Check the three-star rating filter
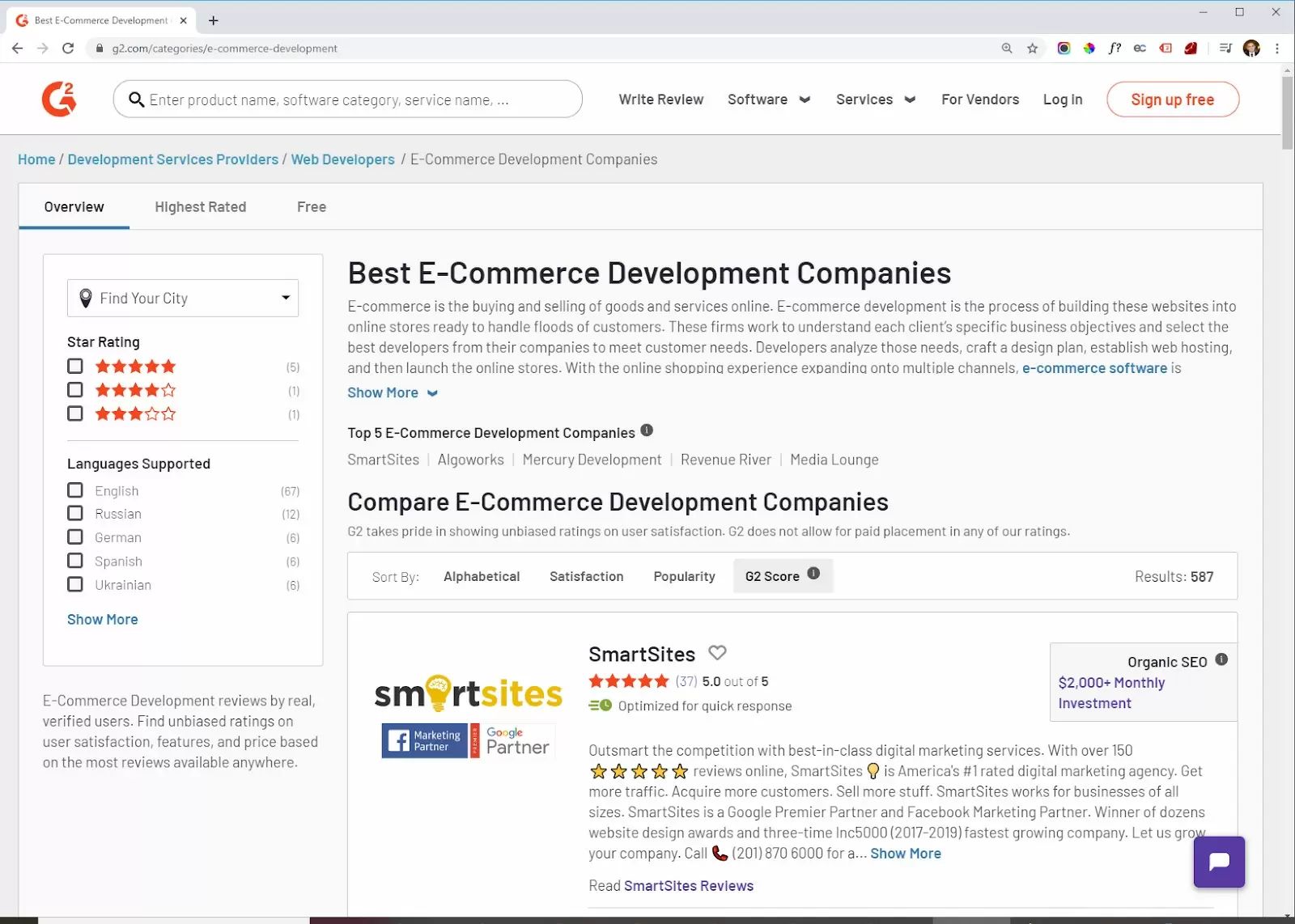This screenshot has width=1295, height=924. 75,413
